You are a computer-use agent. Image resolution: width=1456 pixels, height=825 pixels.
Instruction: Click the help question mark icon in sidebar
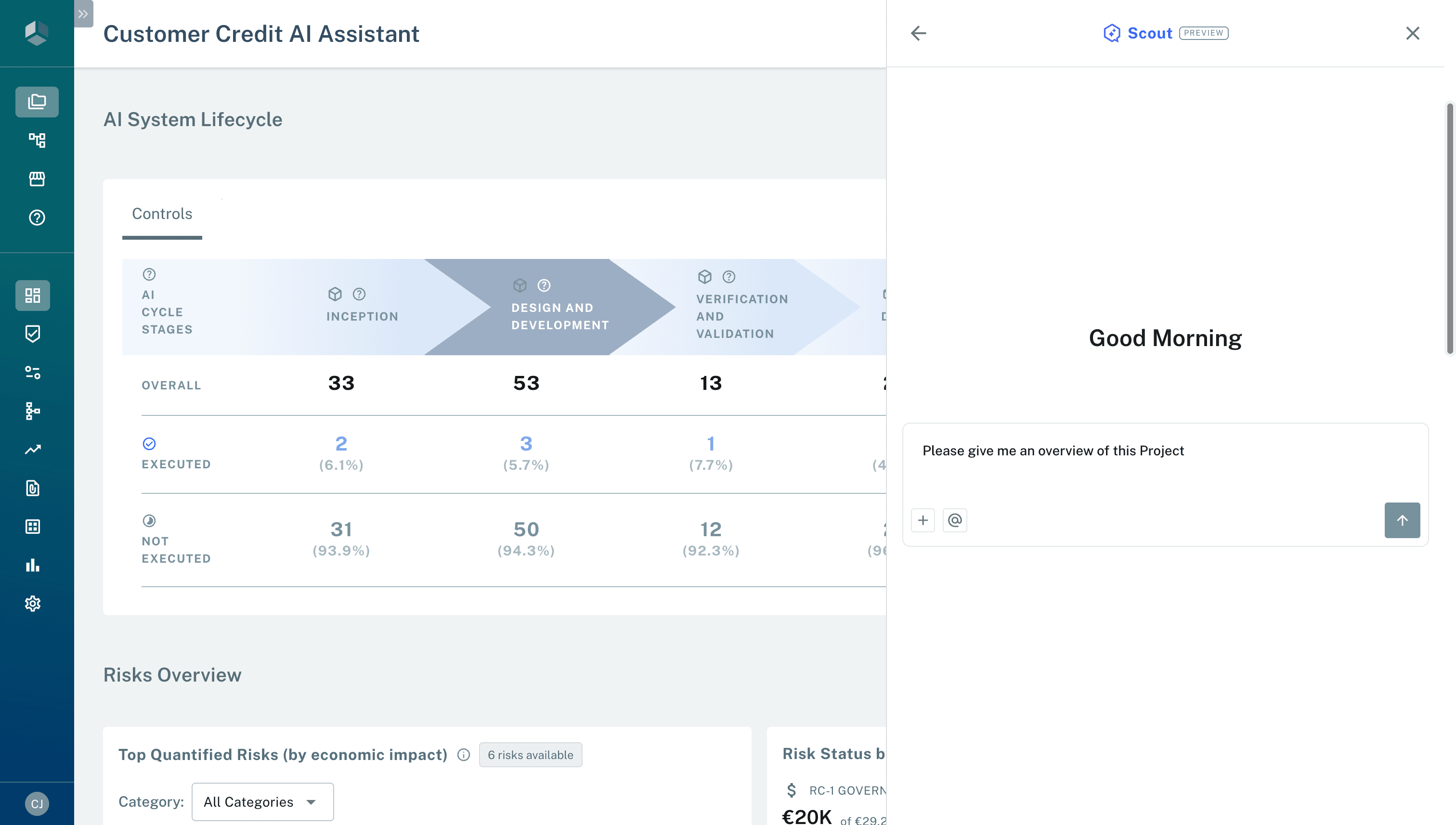click(36, 218)
